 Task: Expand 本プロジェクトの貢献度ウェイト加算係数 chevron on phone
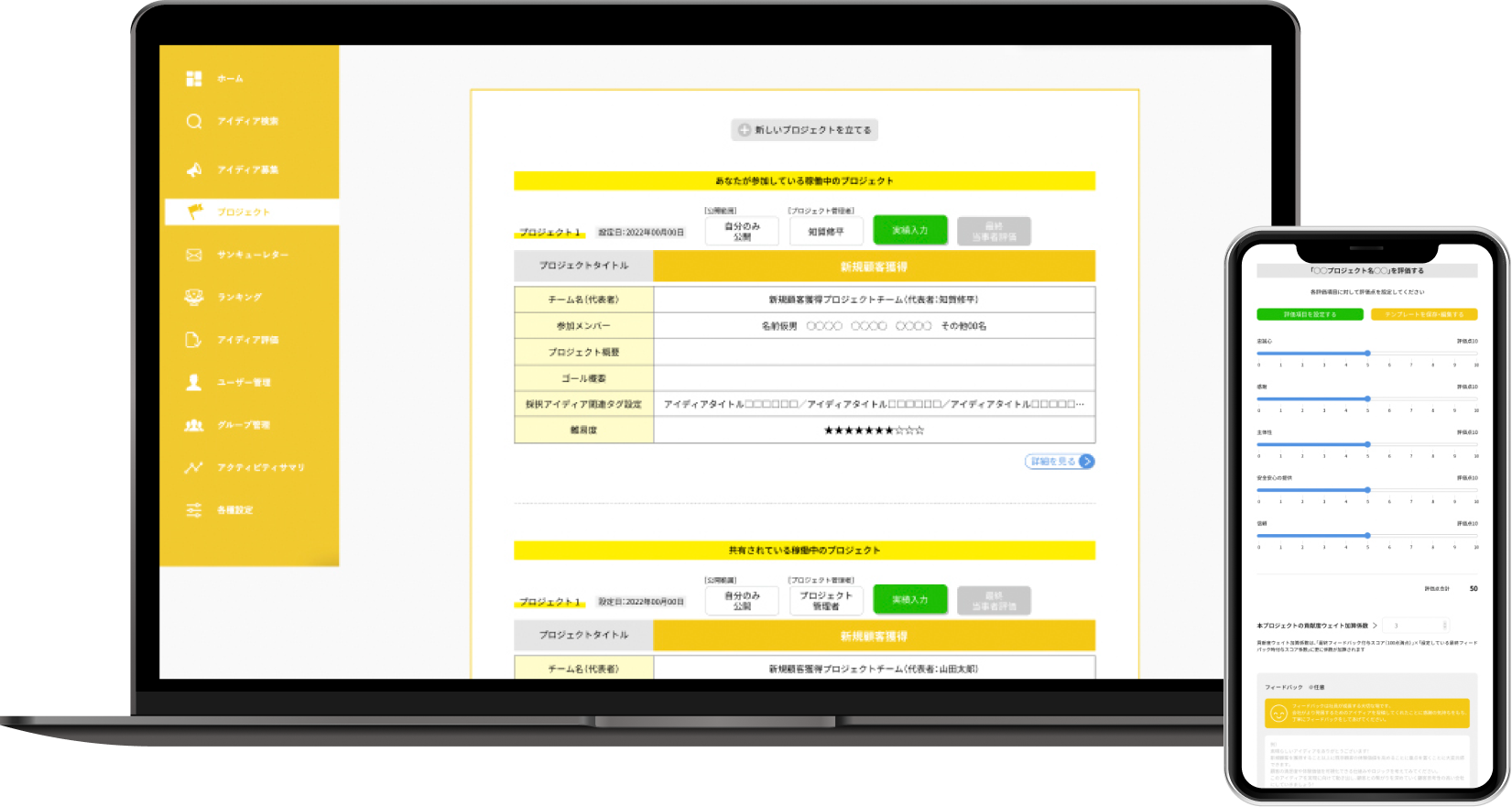pos(1375,626)
